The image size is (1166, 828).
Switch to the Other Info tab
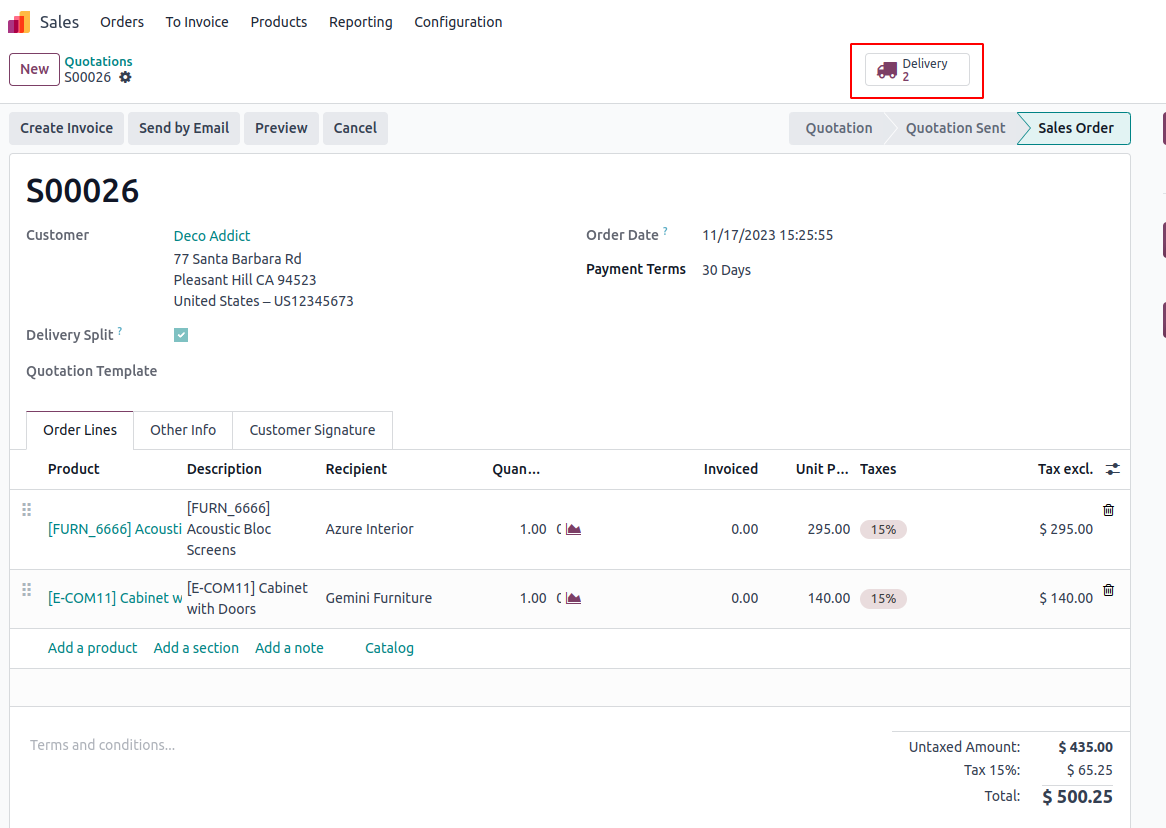click(183, 430)
